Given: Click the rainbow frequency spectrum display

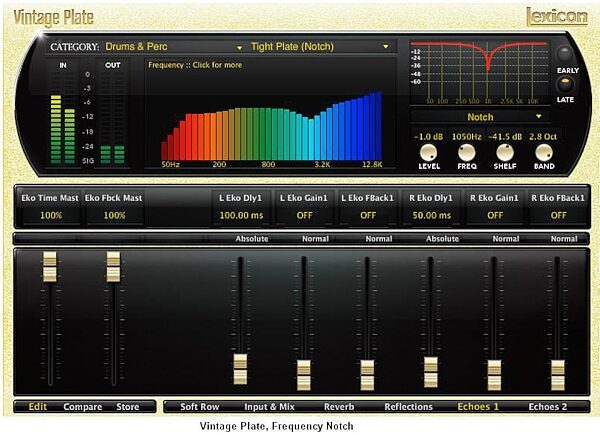Looking at the screenshot, I should pos(272,126).
